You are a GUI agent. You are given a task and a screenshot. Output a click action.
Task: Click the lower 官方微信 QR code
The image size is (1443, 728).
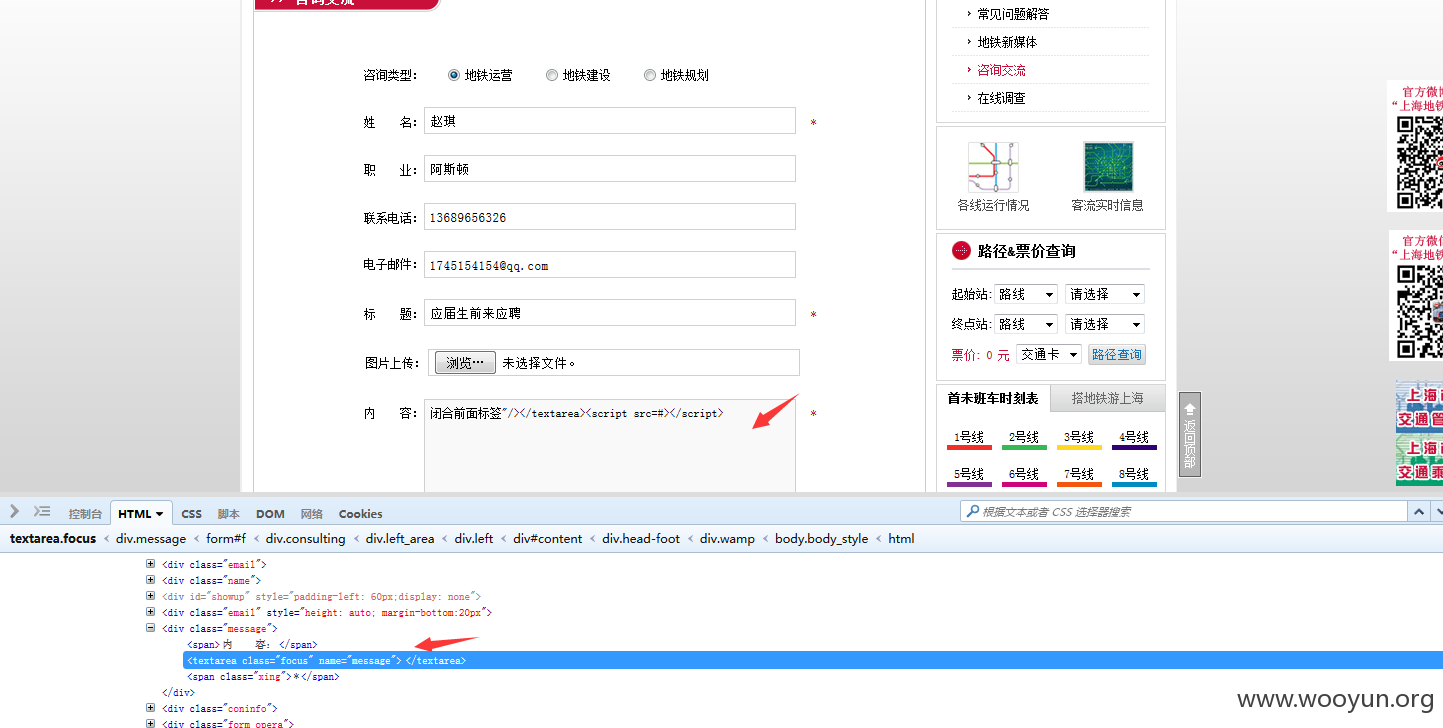tap(1419, 311)
